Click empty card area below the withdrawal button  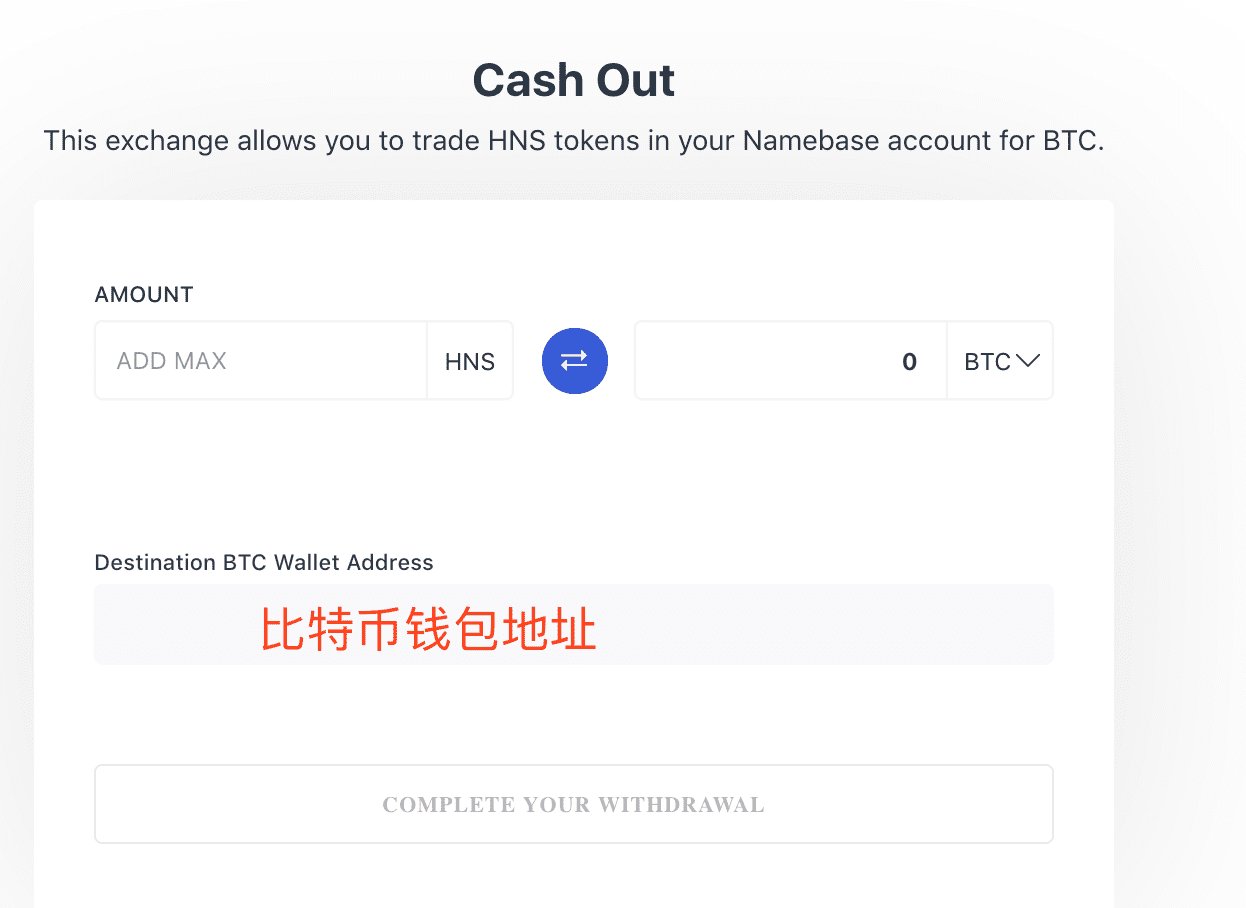point(574,878)
